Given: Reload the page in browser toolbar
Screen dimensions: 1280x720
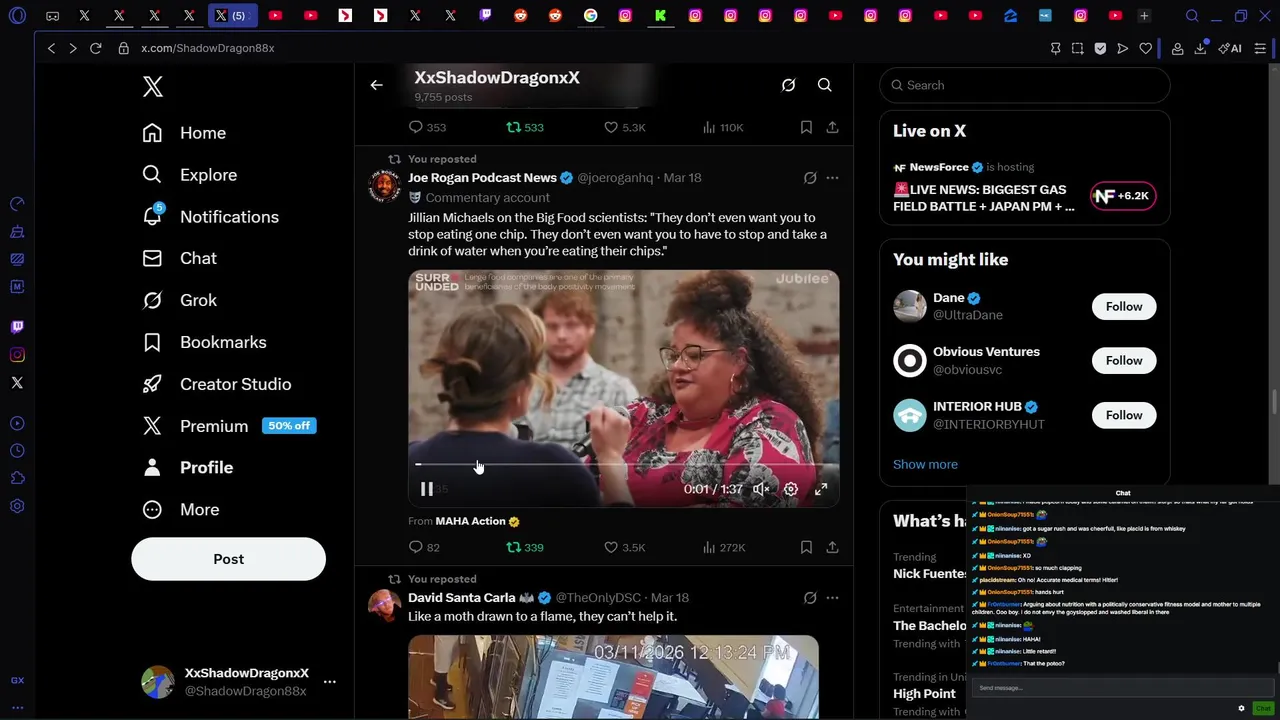Looking at the screenshot, I should click(x=95, y=48).
